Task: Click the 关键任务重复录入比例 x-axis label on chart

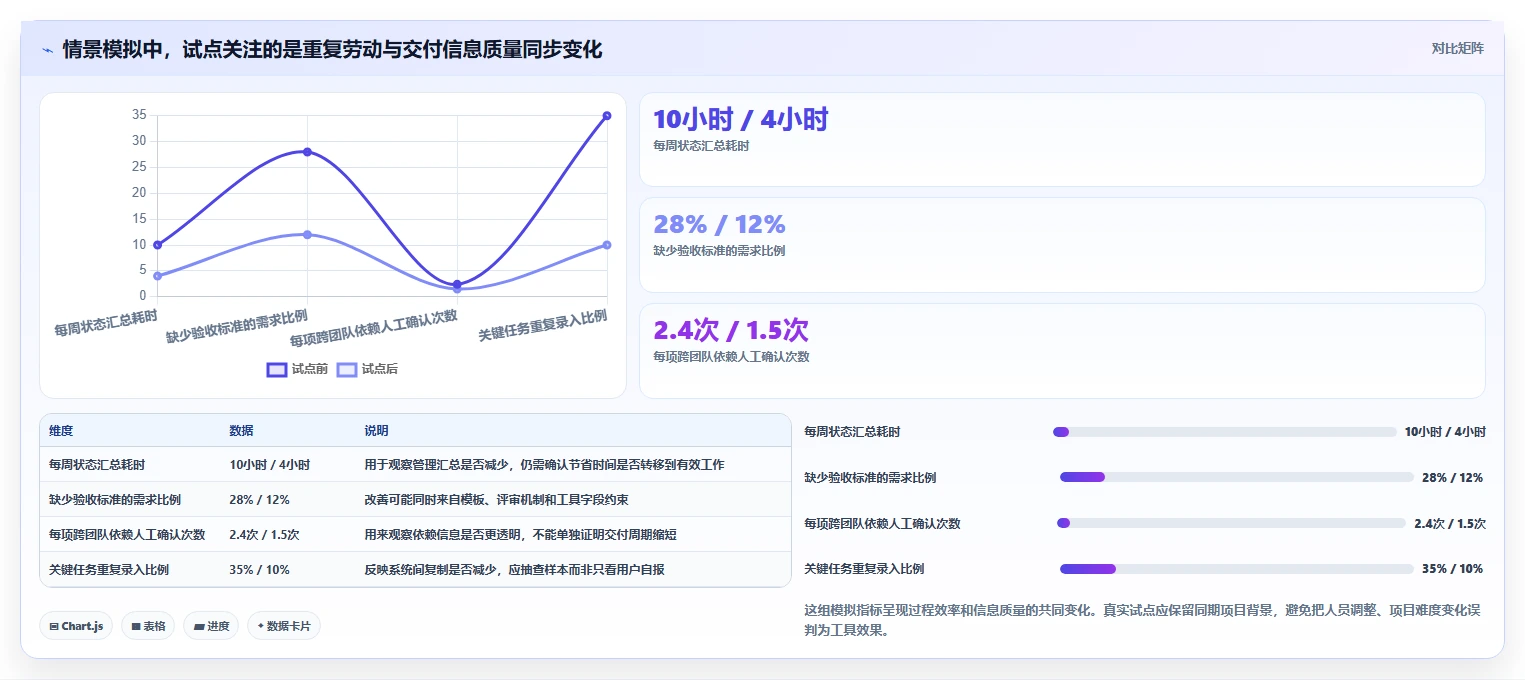Action: [543, 324]
